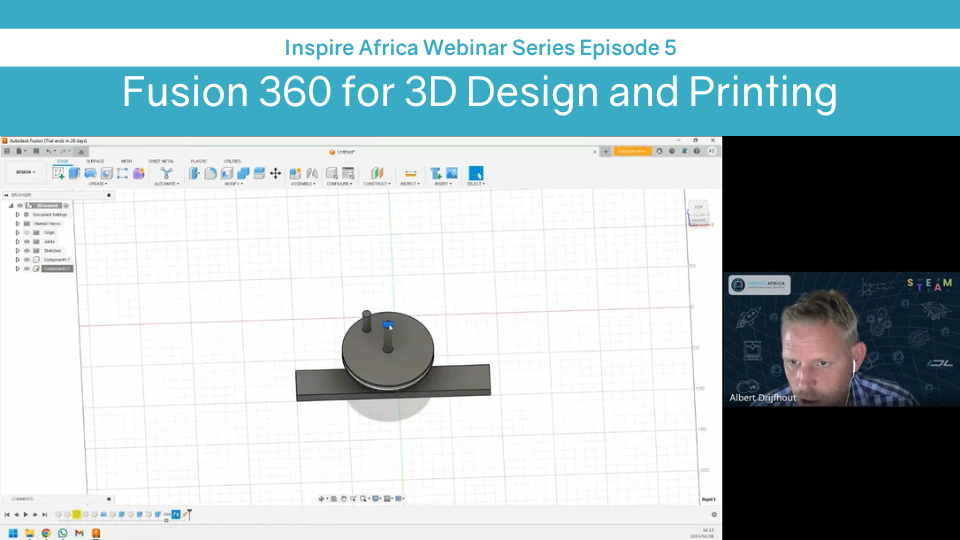The height and width of the screenshot is (540, 960).
Task: Select the Create Sketch tool
Action: point(58,173)
